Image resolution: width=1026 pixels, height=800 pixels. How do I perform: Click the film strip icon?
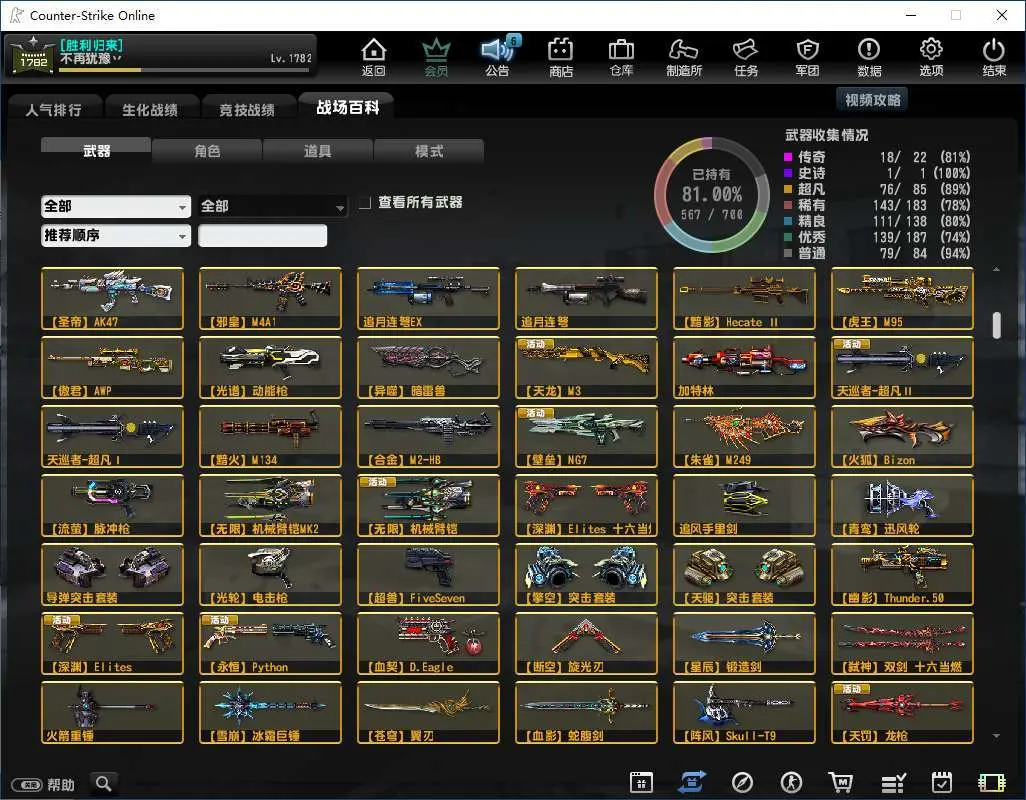pyautogui.click(x=991, y=783)
